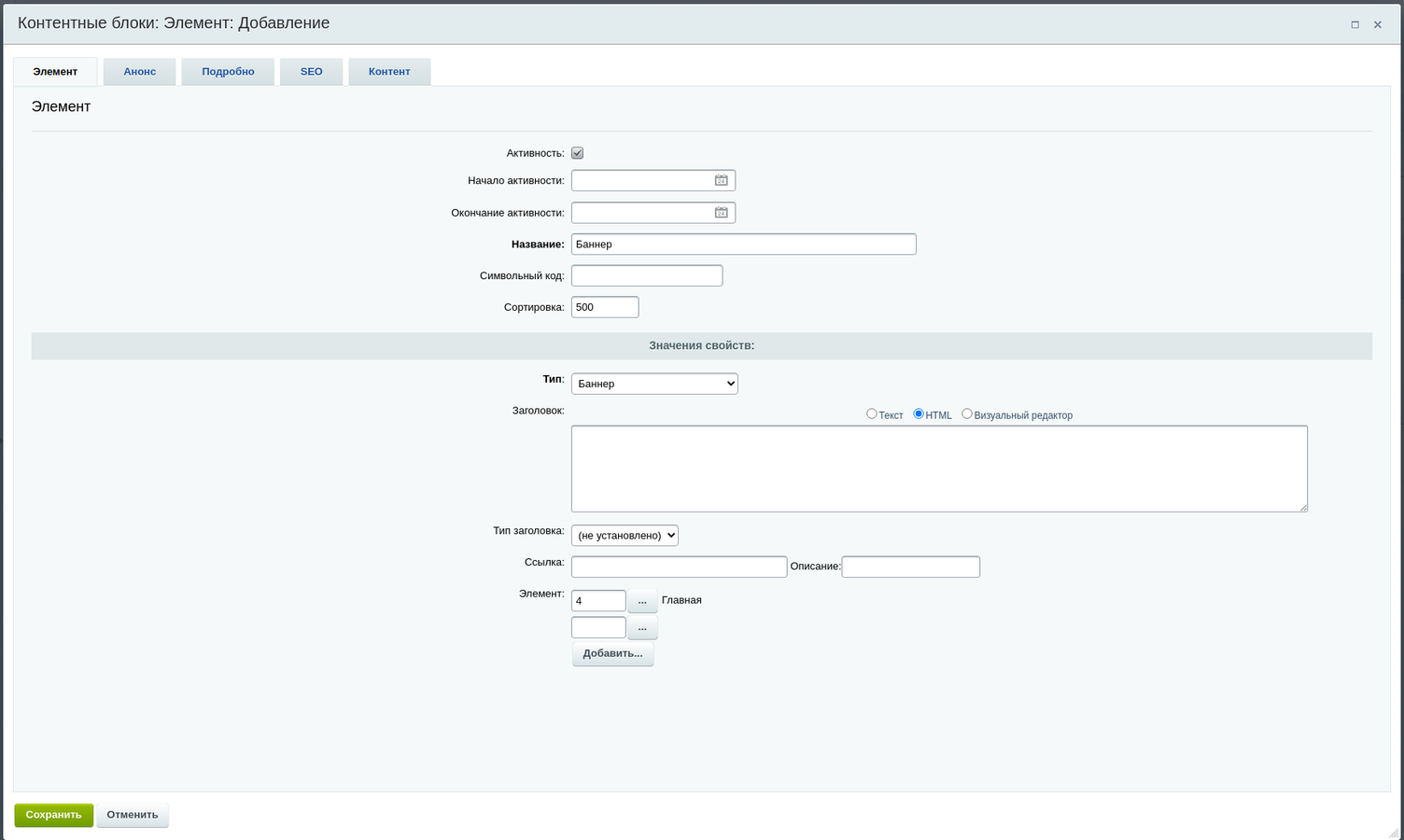Focus the Символьный код input field
This screenshot has width=1404, height=840.
[x=647, y=275]
